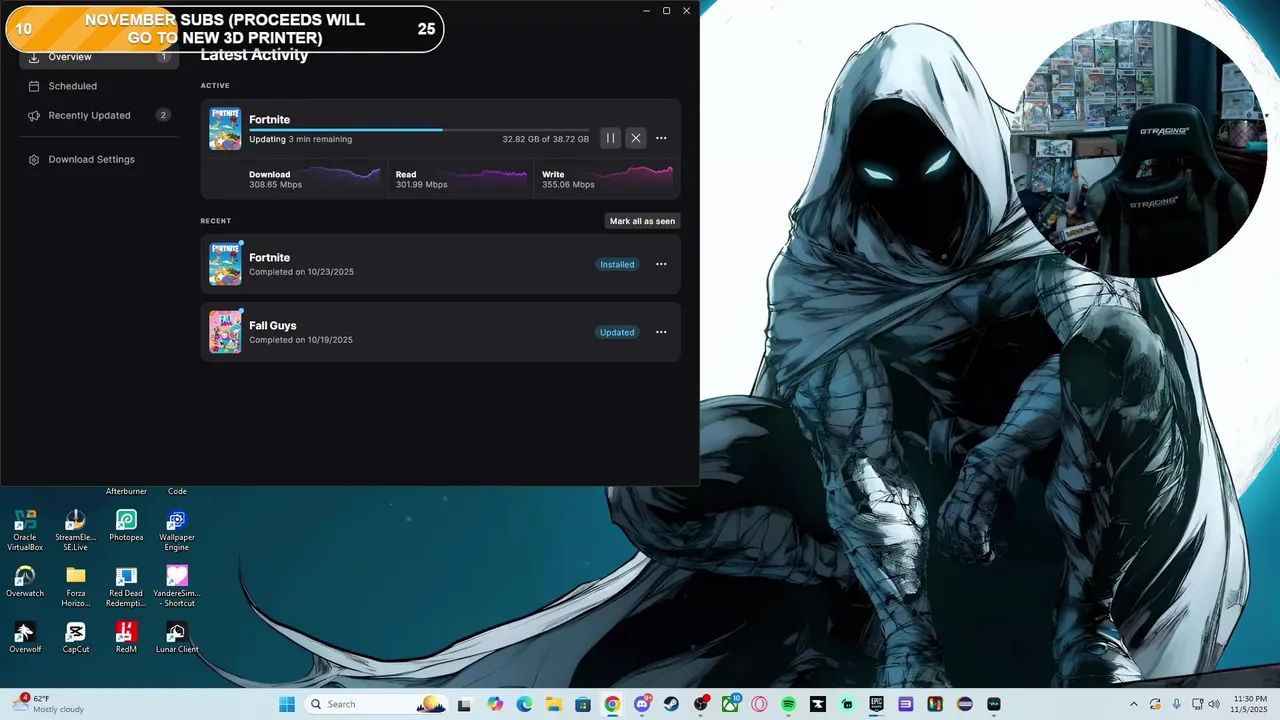Click the StreamElements SE.Live desktop shortcut

point(76,531)
